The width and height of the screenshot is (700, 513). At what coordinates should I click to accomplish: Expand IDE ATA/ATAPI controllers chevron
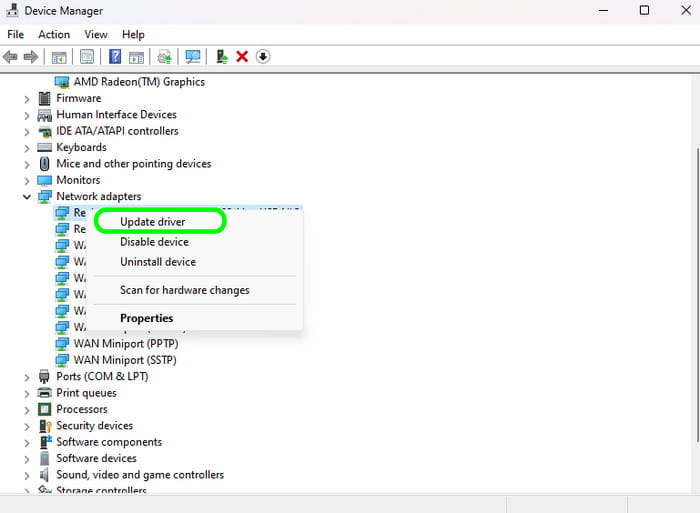(x=27, y=132)
